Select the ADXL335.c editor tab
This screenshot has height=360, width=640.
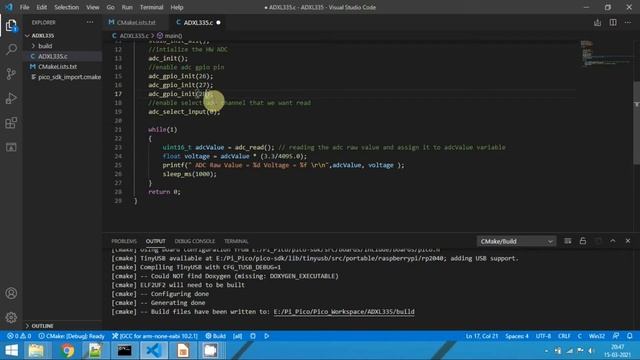198,22
